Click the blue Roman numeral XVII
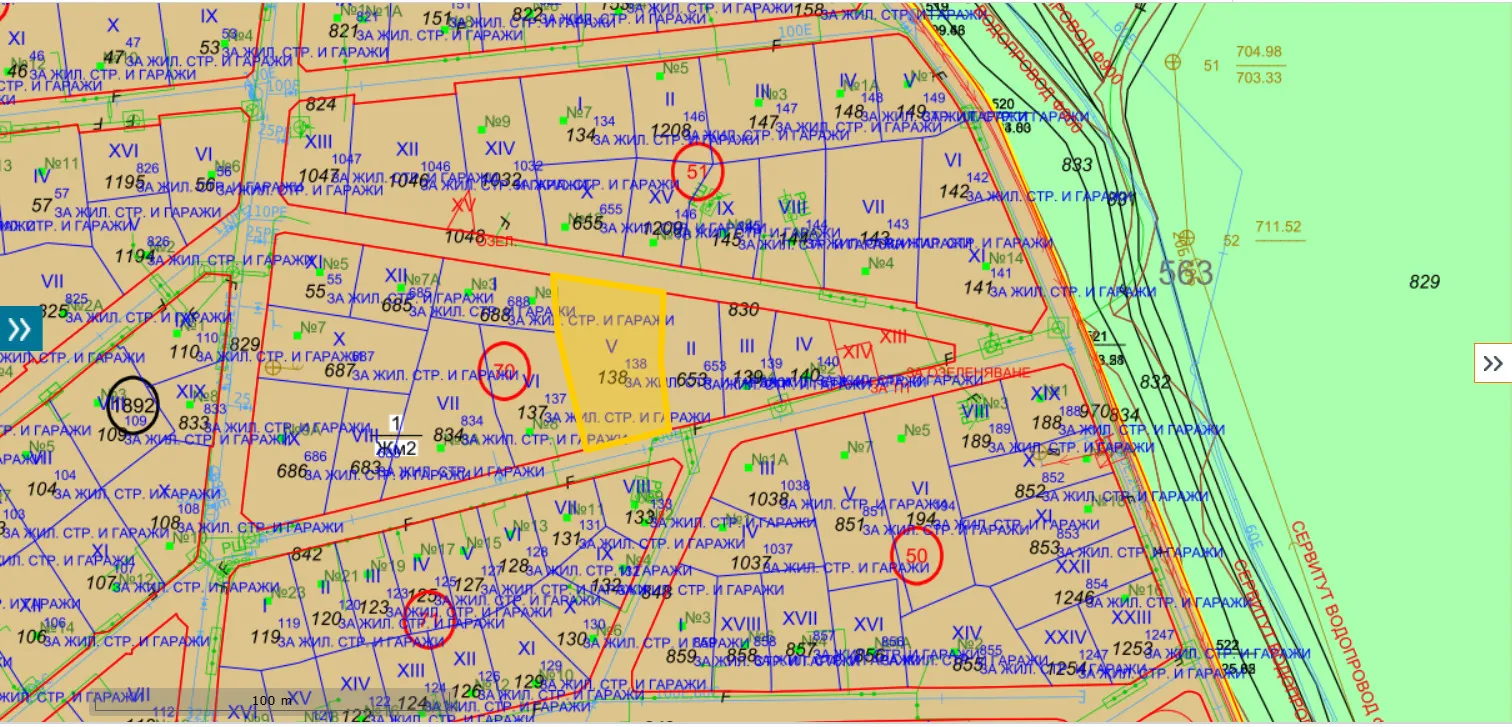This screenshot has width=1512, height=727. click(x=800, y=617)
